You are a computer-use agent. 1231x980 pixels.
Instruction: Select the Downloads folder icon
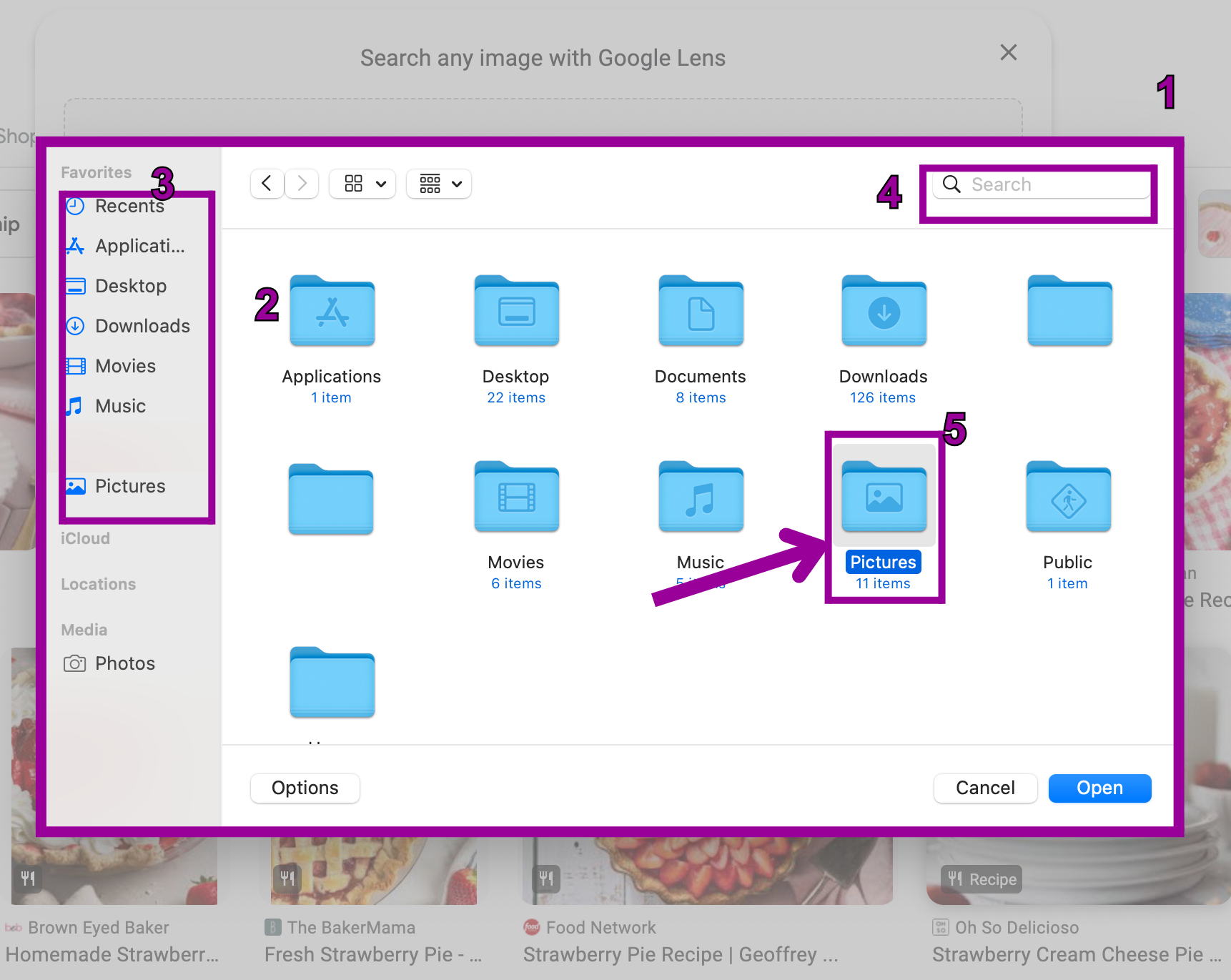pyautogui.click(x=884, y=311)
